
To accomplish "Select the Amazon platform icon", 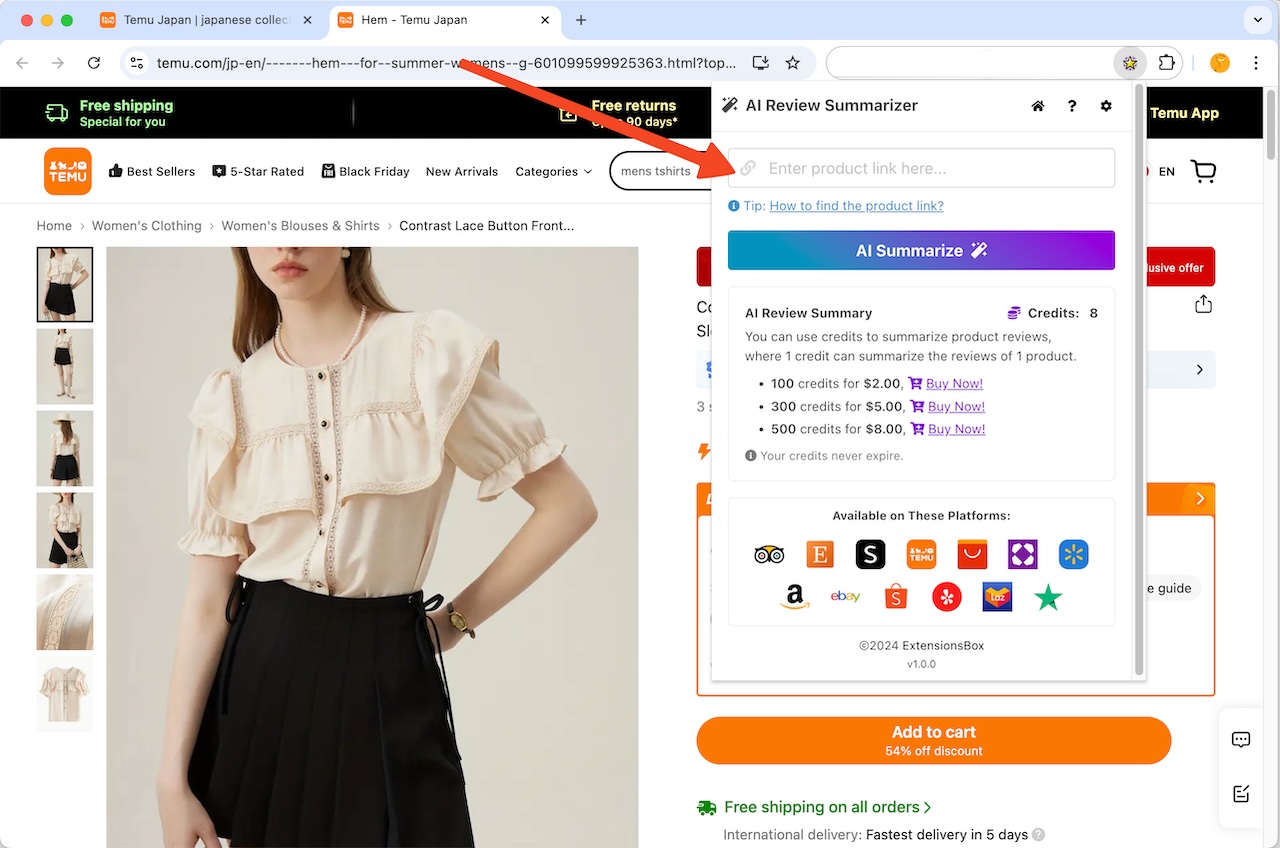I will 794,596.
